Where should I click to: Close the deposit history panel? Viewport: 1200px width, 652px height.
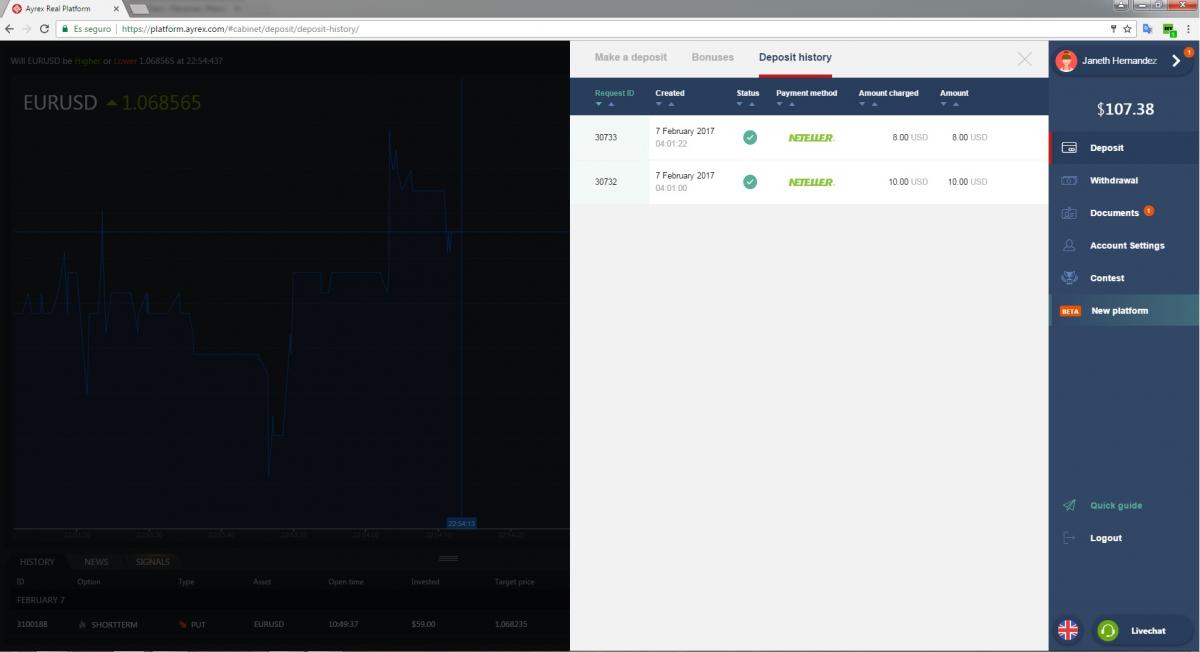(x=1024, y=59)
